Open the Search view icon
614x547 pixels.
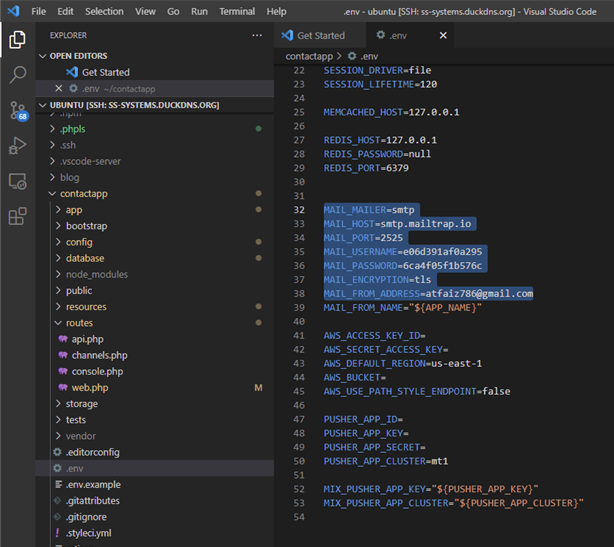(x=17, y=75)
